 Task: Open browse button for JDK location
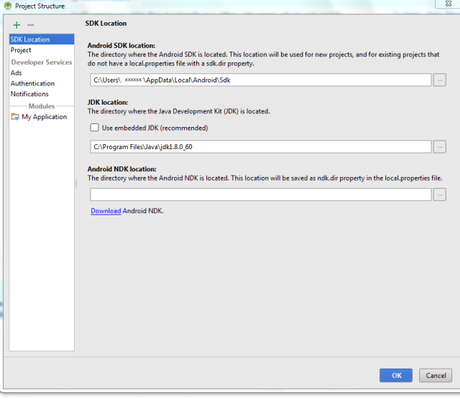click(x=440, y=147)
